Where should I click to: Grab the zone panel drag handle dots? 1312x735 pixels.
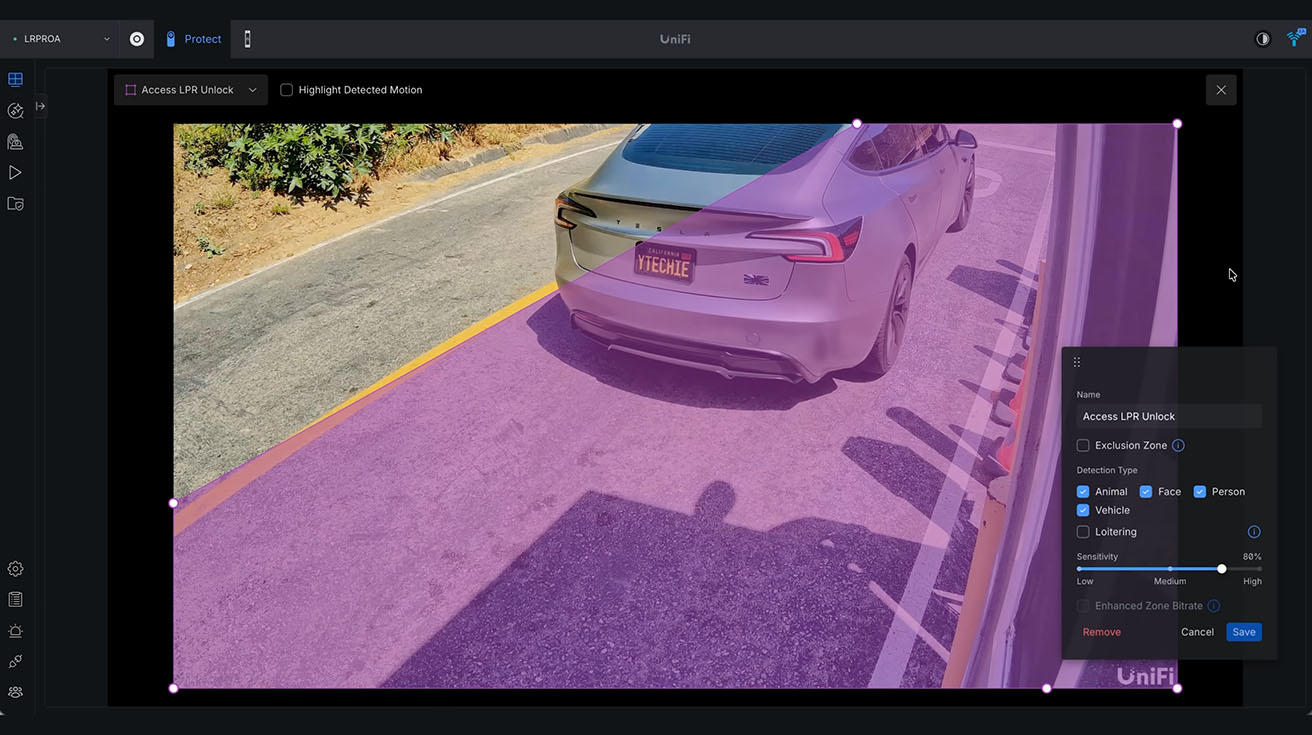click(1077, 362)
